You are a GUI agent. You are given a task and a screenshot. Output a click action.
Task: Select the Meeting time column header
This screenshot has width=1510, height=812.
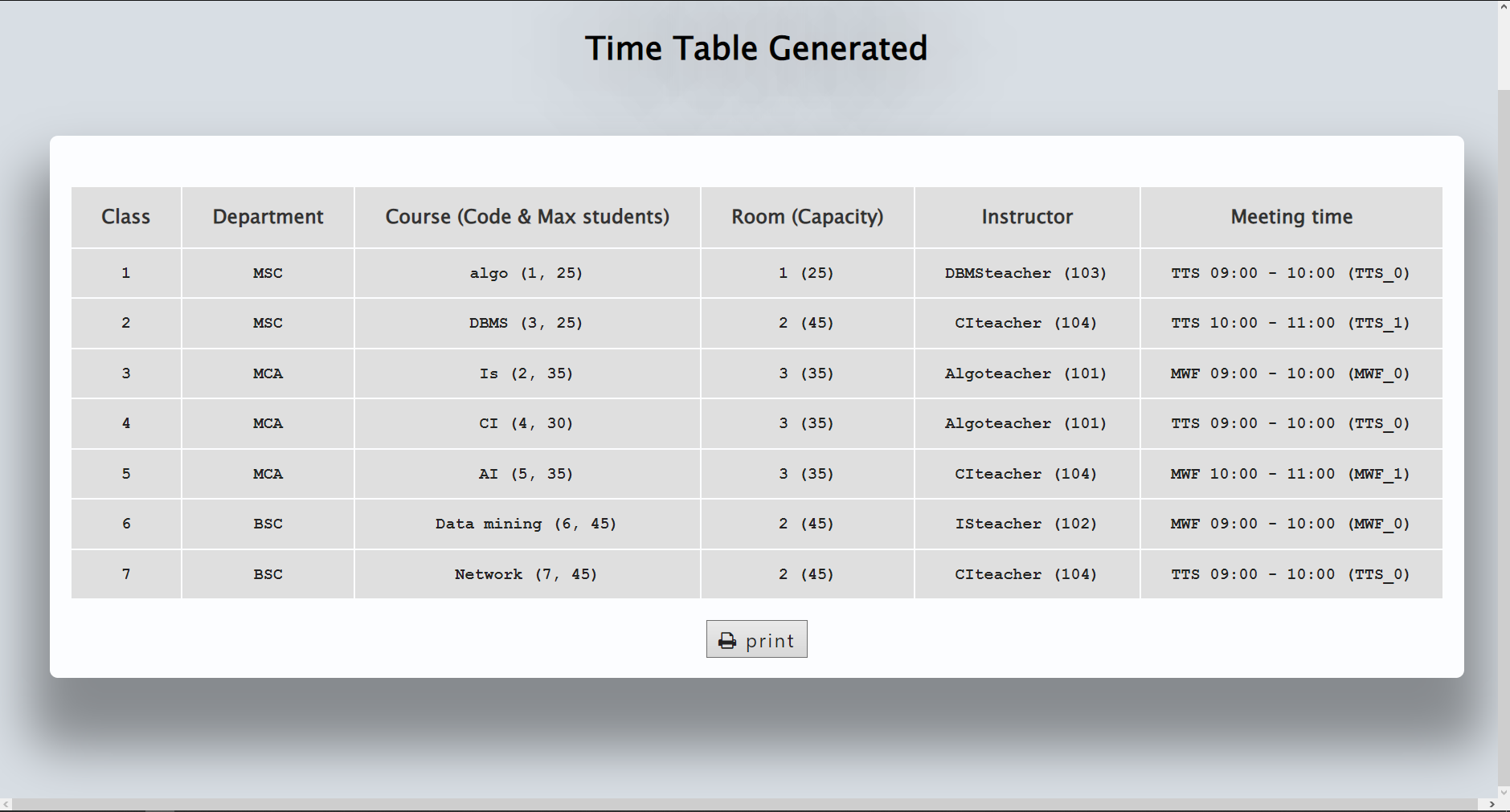point(1291,217)
